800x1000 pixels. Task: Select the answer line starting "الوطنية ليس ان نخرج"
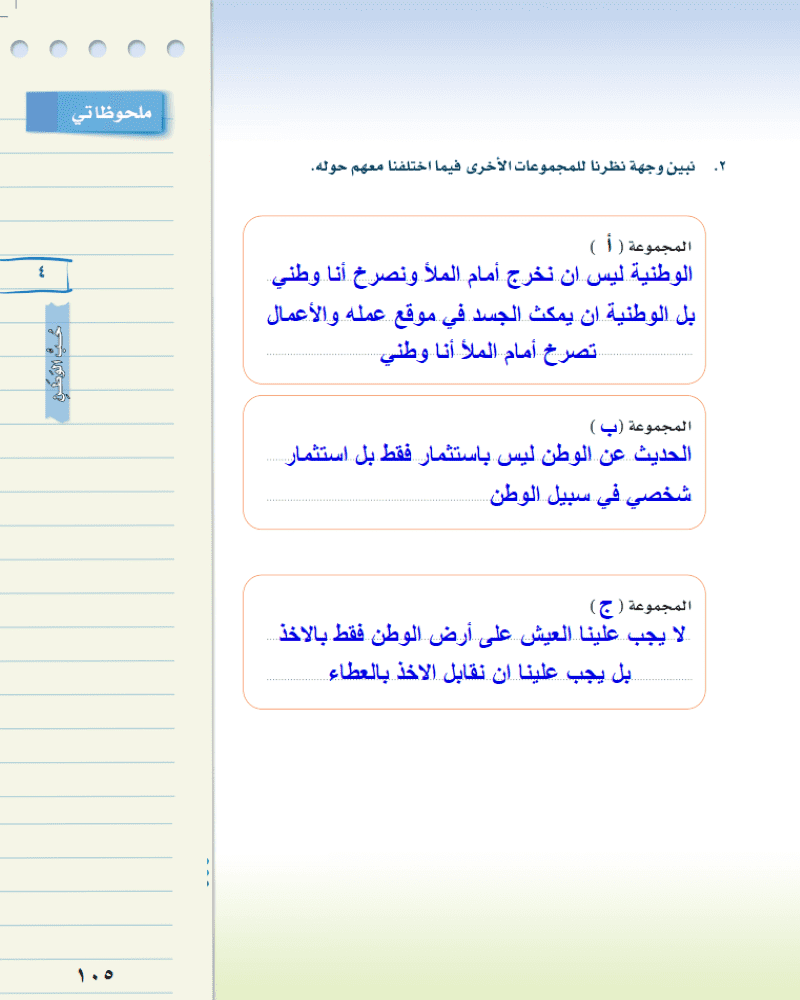(482, 276)
